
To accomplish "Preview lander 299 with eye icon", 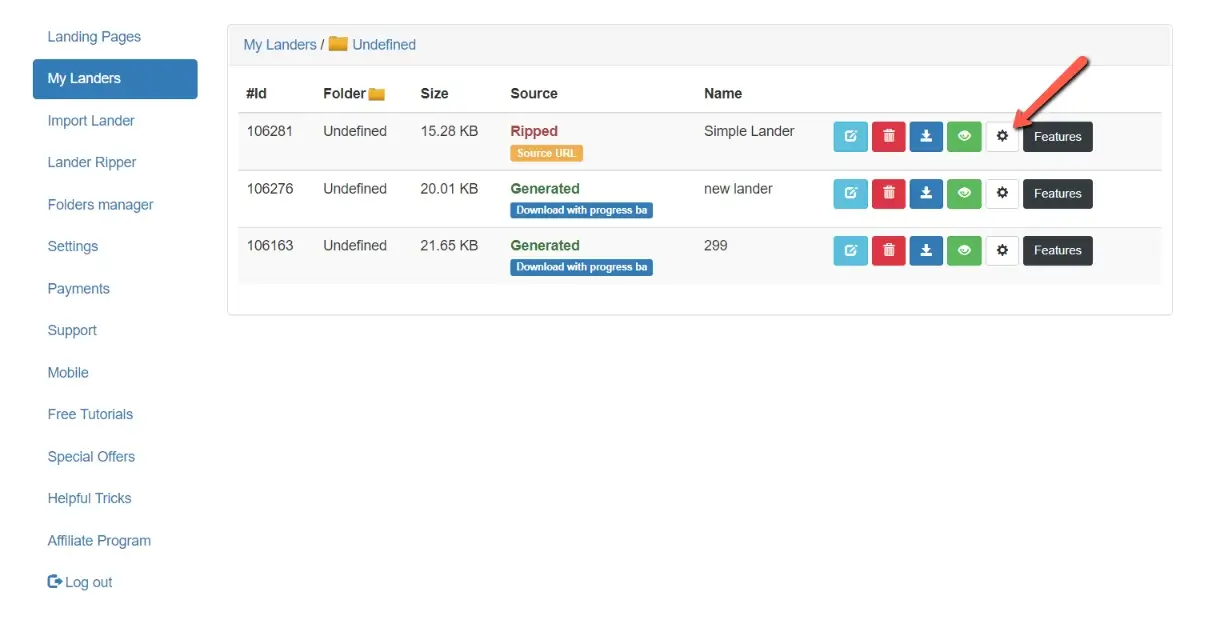I will pos(964,251).
